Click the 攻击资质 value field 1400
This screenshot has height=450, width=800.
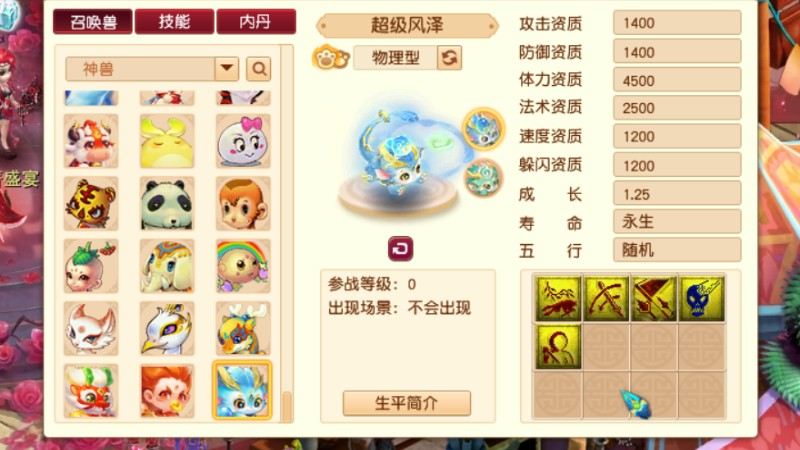point(677,23)
